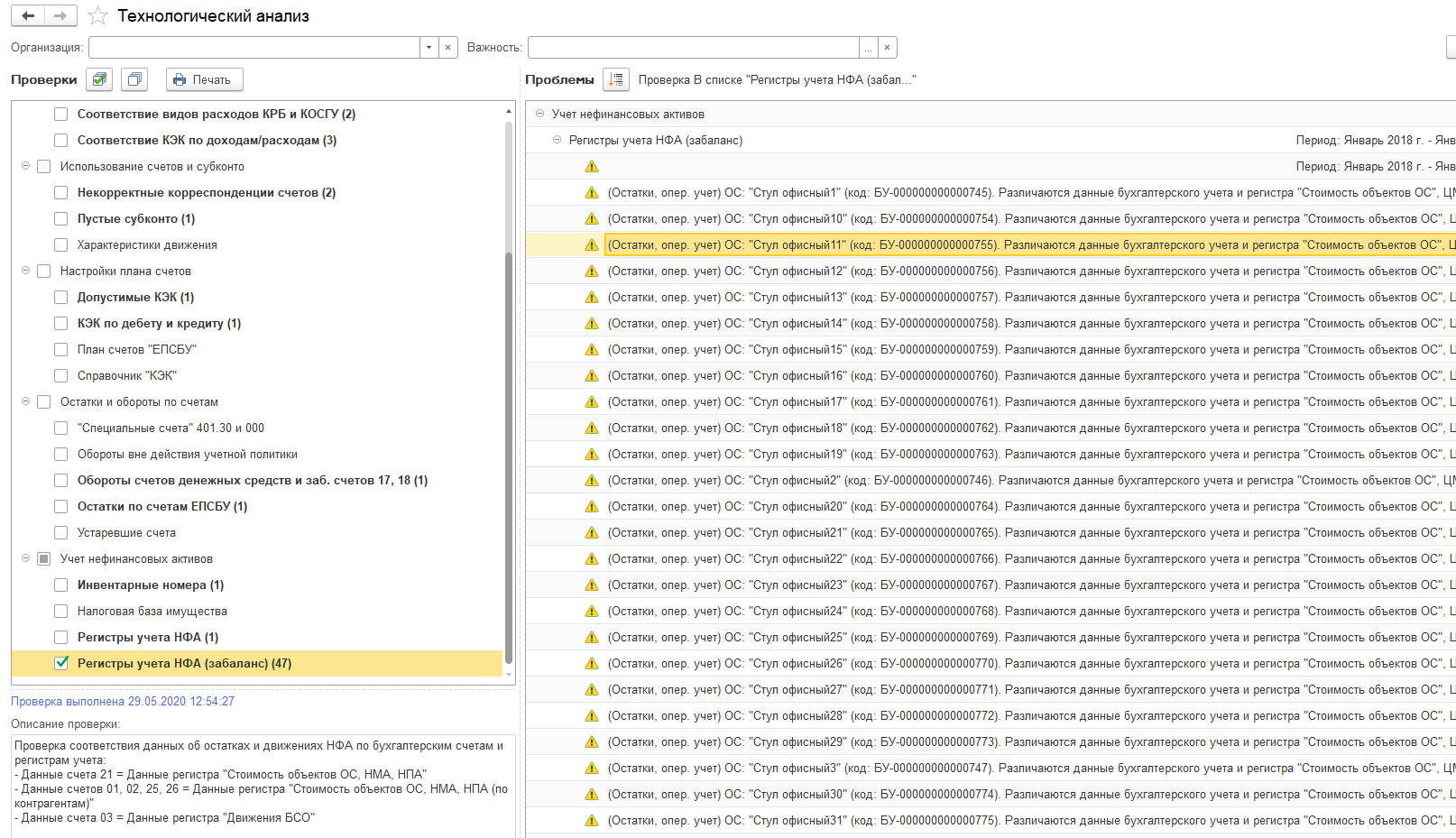The image size is (1456, 838).
Task: Collapse Учет нефинансовых активов in problems panel
Action: click(x=539, y=114)
